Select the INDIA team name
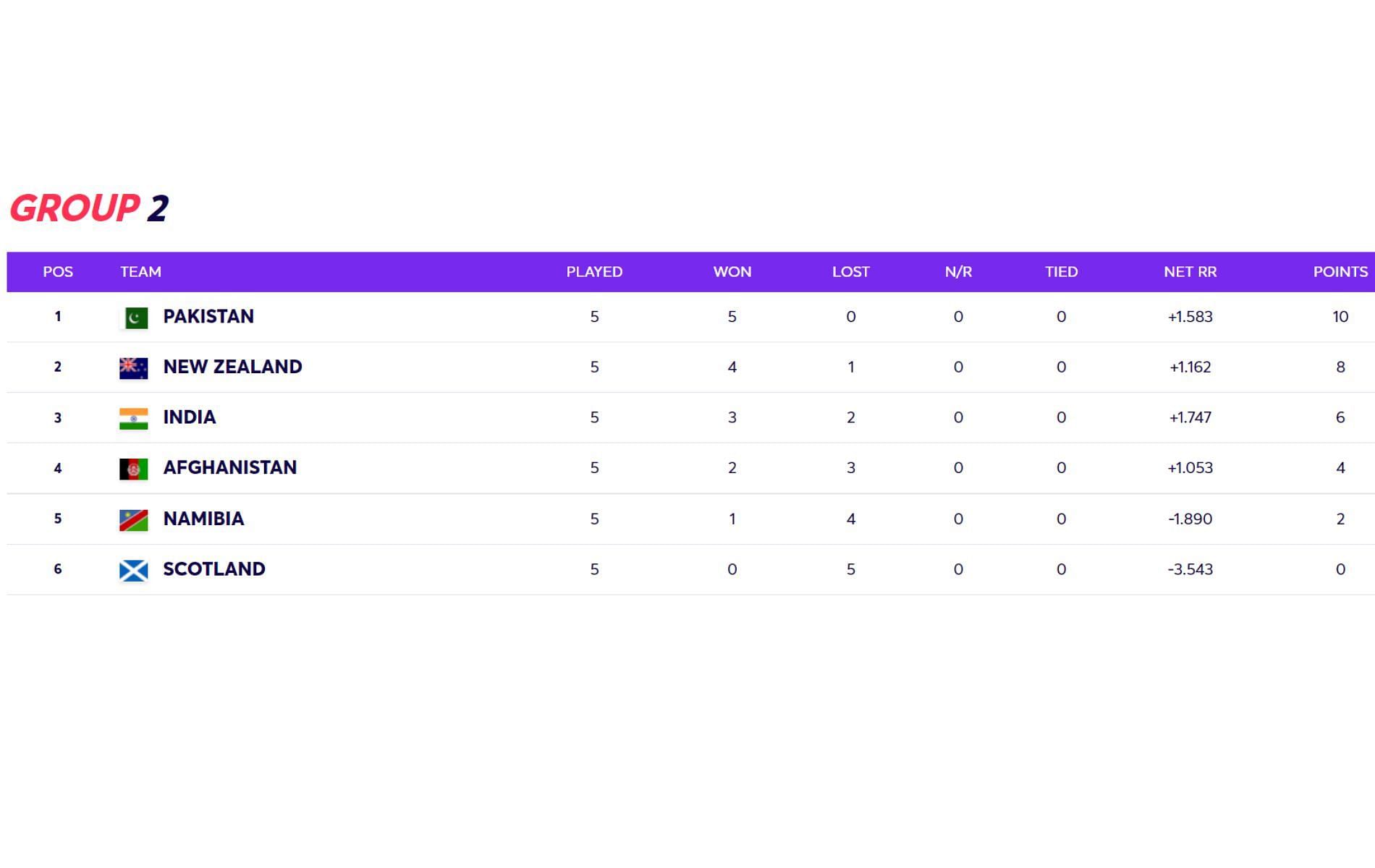 pos(190,417)
